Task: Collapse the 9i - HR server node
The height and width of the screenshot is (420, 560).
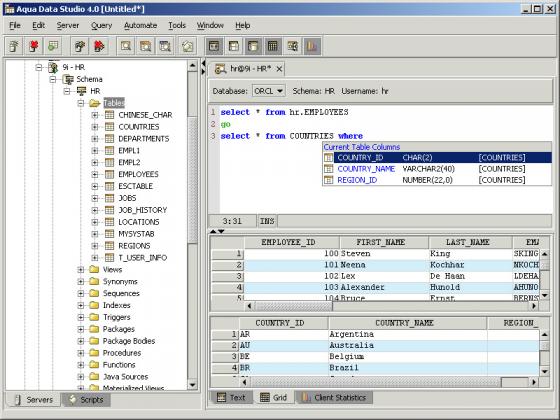Action: click(x=39, y=67)
